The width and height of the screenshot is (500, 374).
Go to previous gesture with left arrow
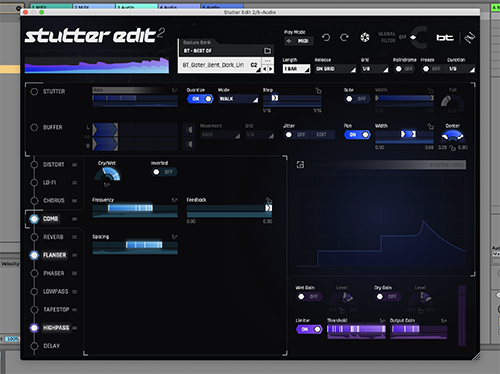[265, 69]
